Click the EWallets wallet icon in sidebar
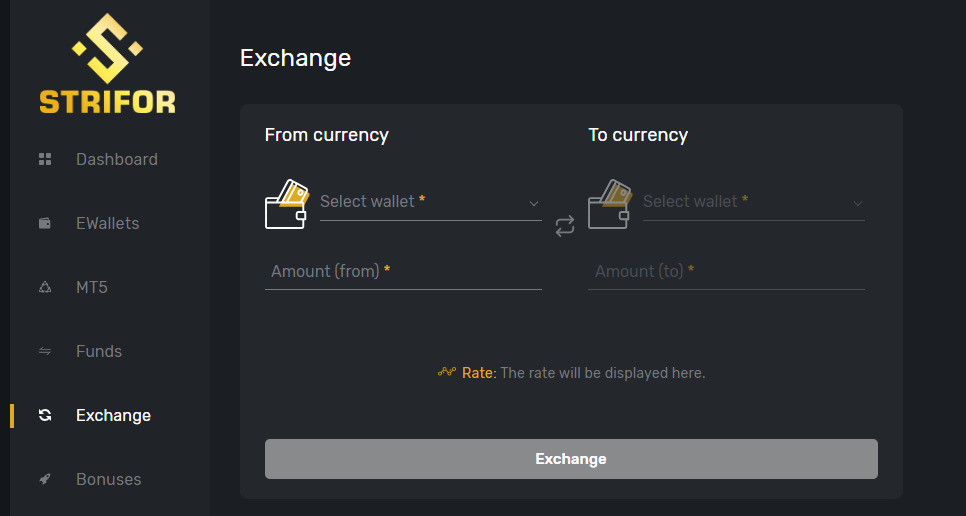Image resolution: width=966 pixels, height=516 pixels. tap(45, 224)
